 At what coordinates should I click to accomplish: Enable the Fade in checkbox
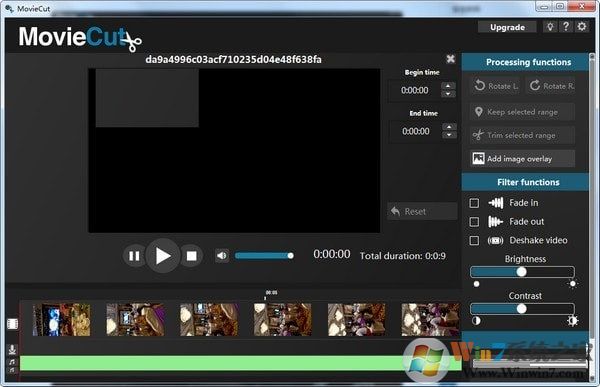point(474,203)
